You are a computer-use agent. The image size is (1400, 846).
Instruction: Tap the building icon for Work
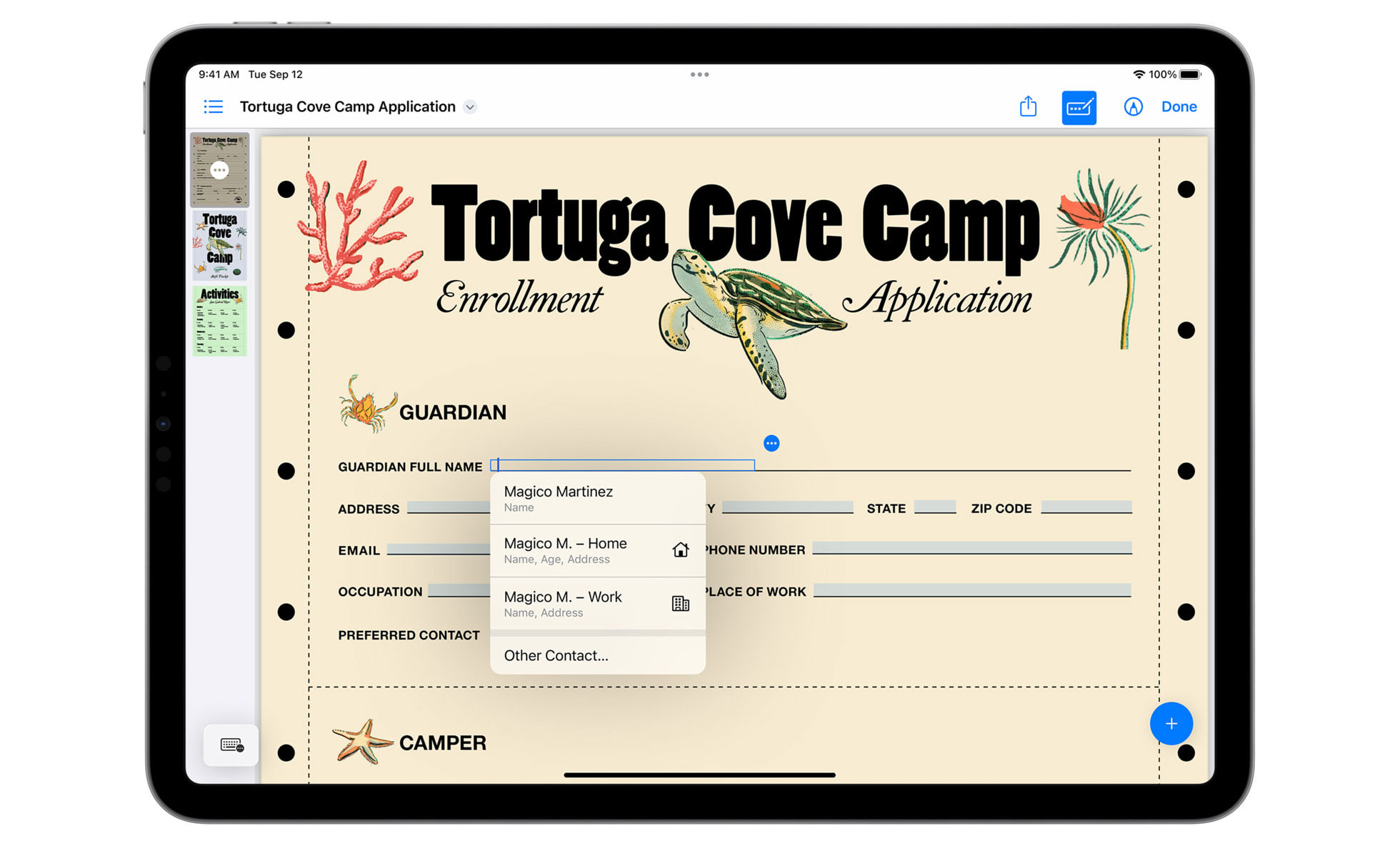tap(681, 604)
